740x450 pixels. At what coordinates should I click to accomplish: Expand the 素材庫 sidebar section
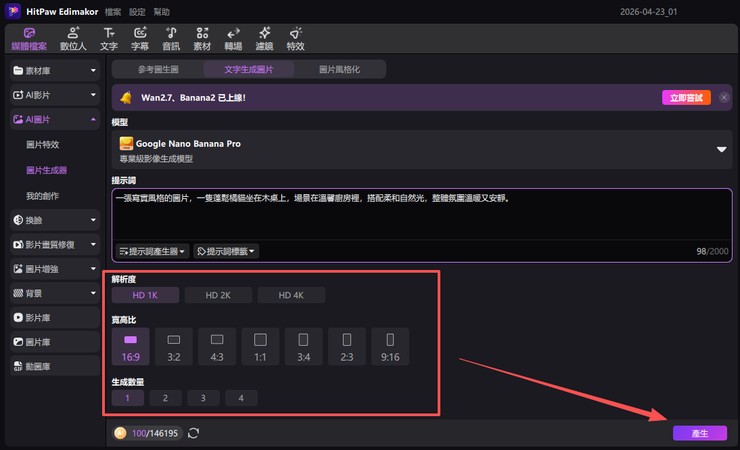(55, 71)
